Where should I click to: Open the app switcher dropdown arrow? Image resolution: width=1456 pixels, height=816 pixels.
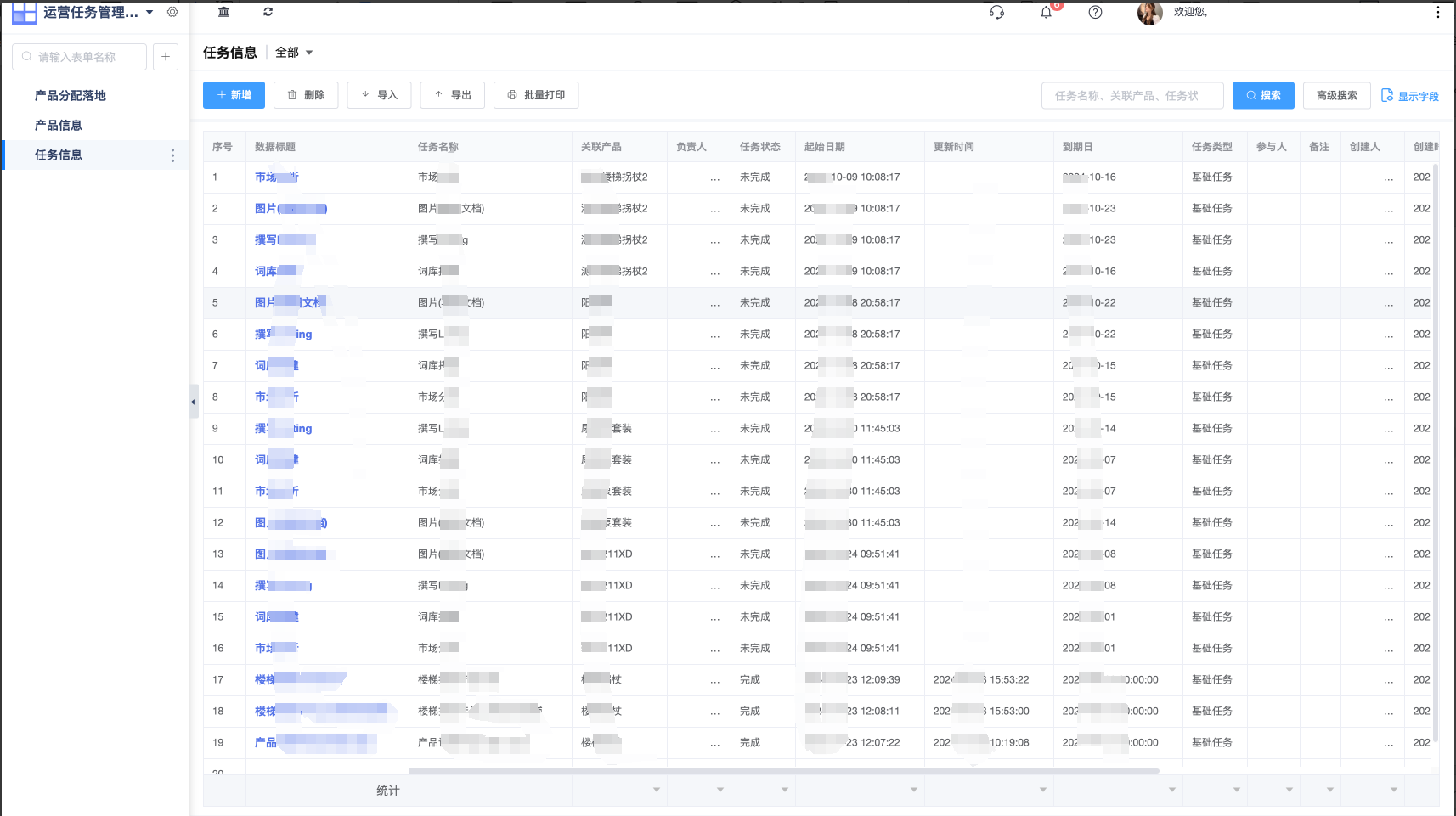[x=150, y=12]
